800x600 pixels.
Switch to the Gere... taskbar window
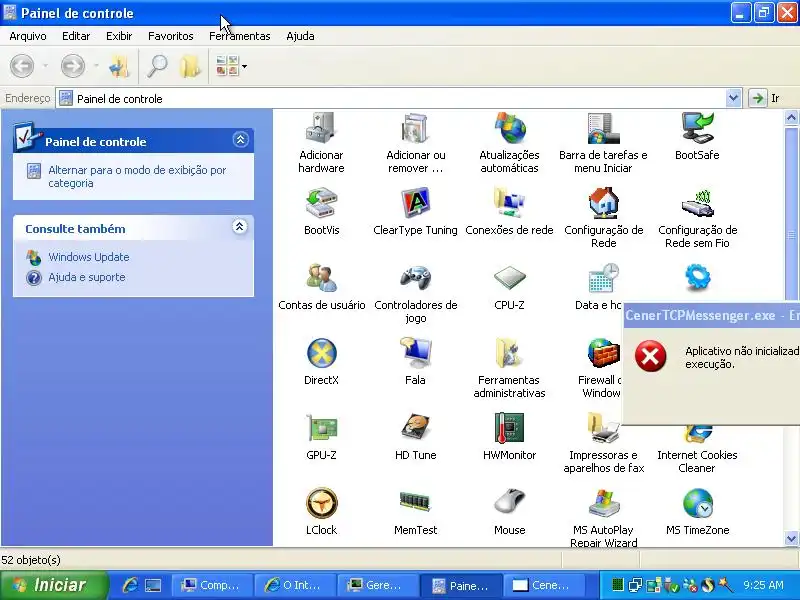point(378,585)
